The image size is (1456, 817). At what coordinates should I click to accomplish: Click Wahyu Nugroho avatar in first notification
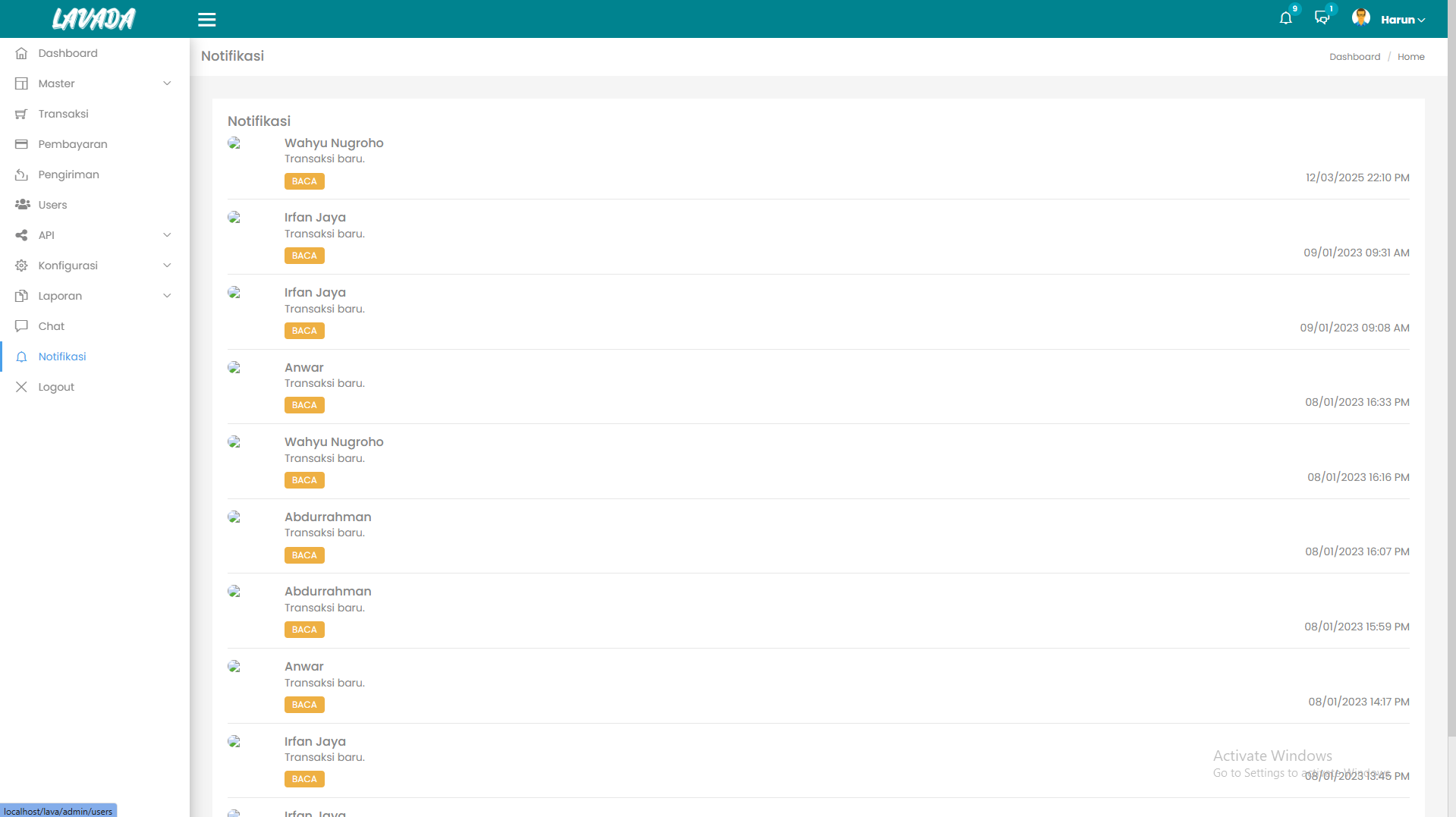coord(234,143)
